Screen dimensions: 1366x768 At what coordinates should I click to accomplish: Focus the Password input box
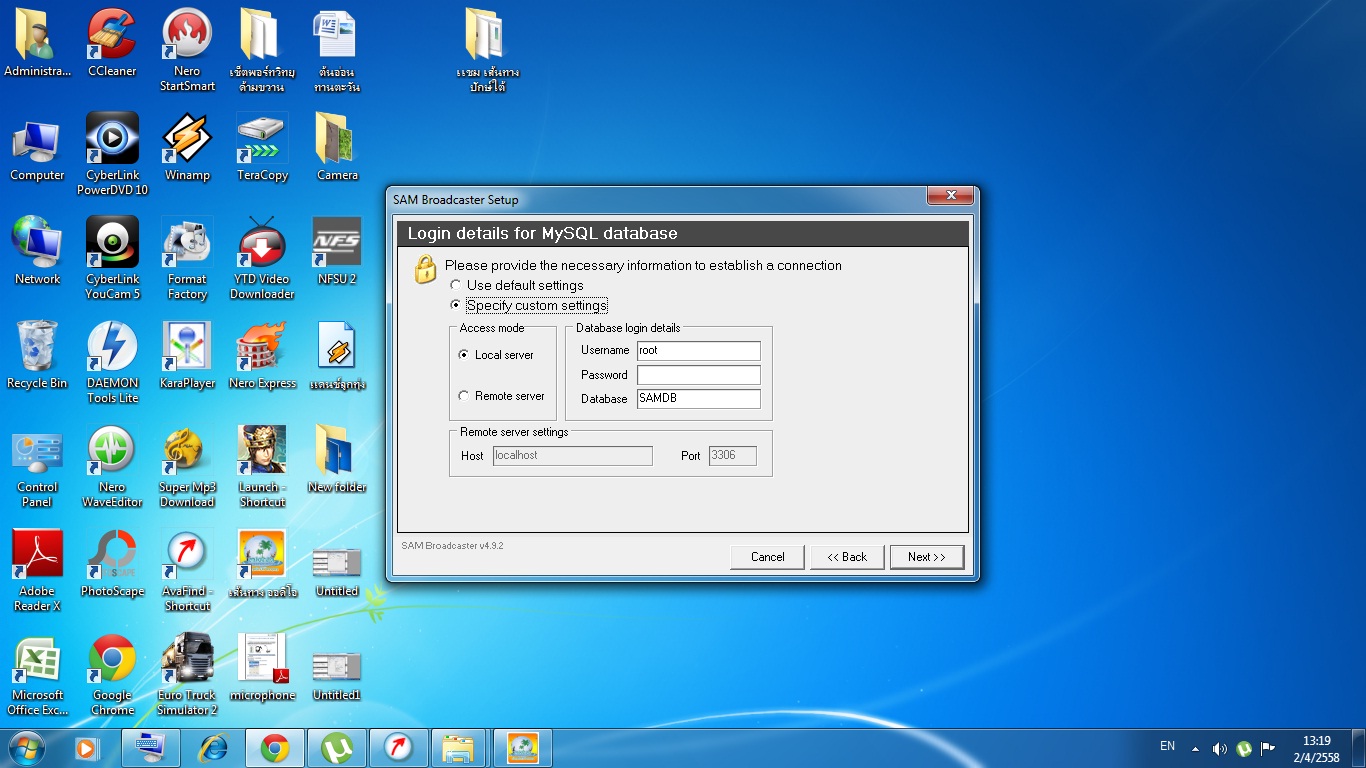click(x=699, y=375)
